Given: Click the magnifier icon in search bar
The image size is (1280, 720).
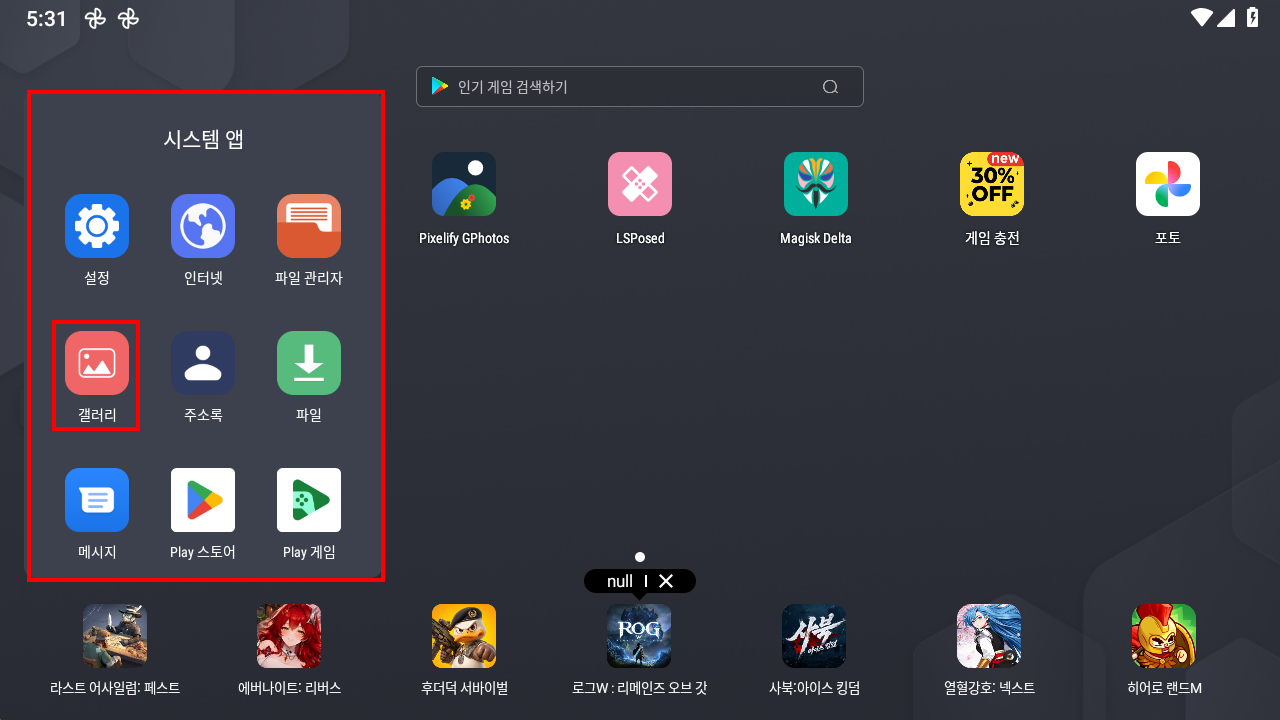Looking at the screenshot, I should [x=830, y=87].
